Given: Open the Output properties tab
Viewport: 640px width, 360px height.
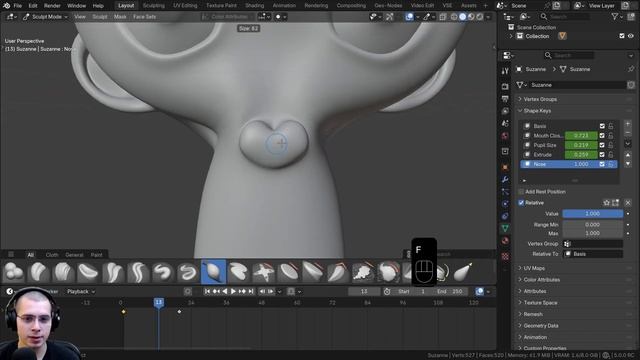Looking at the screenshot, I should (x=505, y=99).
